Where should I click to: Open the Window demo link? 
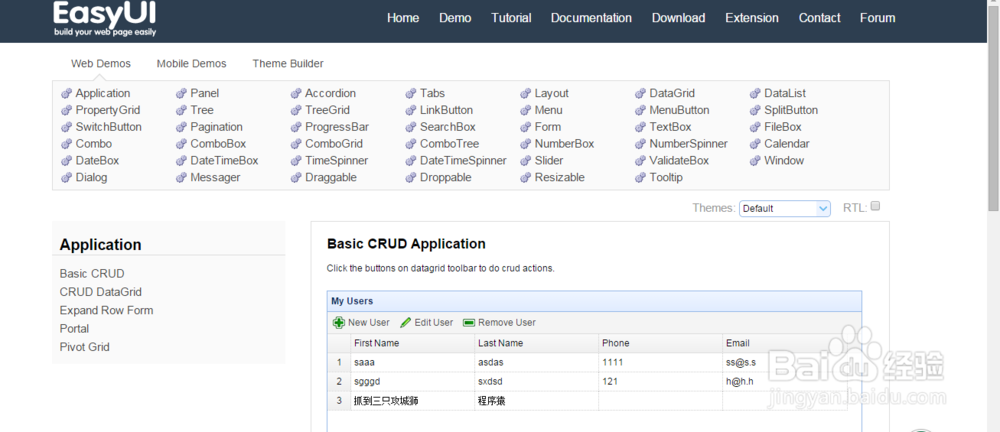[784, 161]
